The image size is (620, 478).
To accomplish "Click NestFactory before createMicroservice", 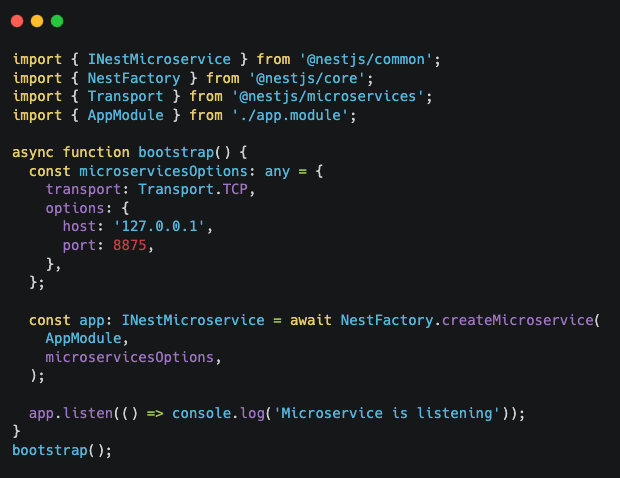I will pyautogui.click(x=387, y=320).
